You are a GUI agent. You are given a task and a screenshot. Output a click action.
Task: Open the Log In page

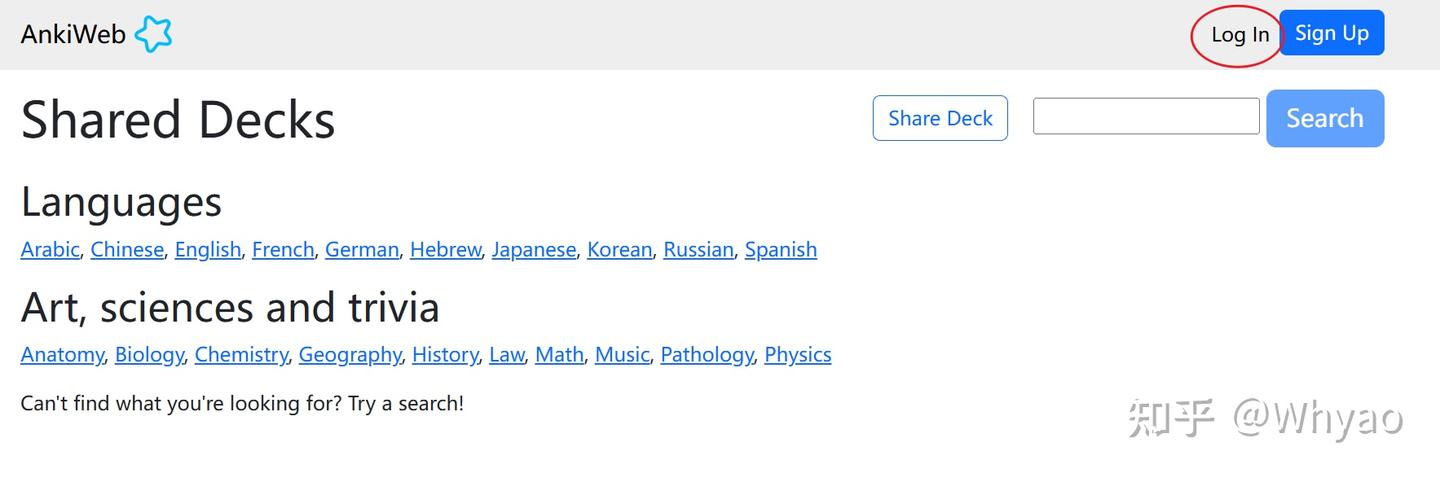tap(1239, 34)
